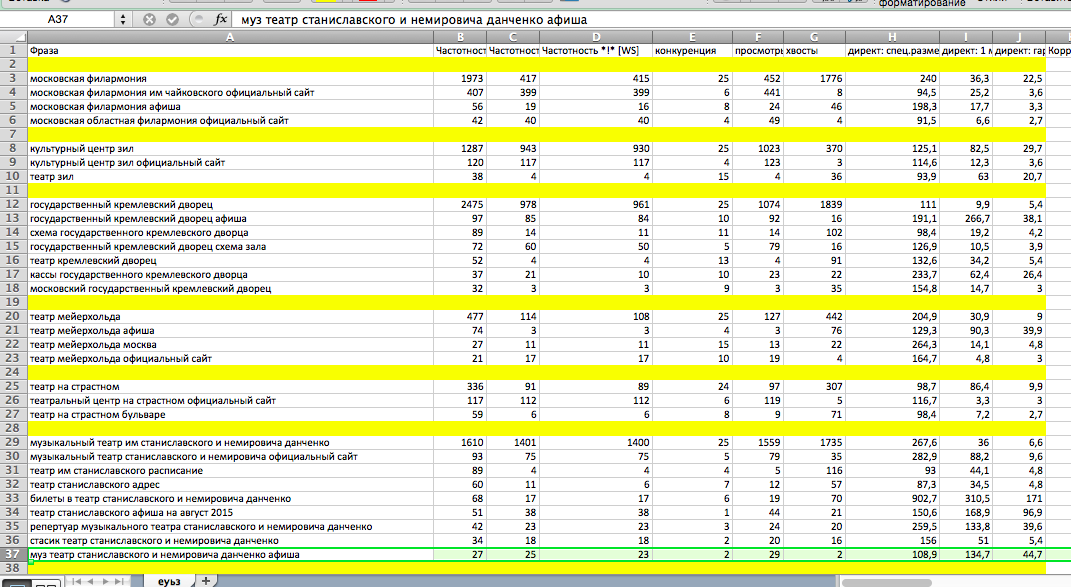
Task: Click header cell Частотность *!* [WS]
Action: coord(596,51)
